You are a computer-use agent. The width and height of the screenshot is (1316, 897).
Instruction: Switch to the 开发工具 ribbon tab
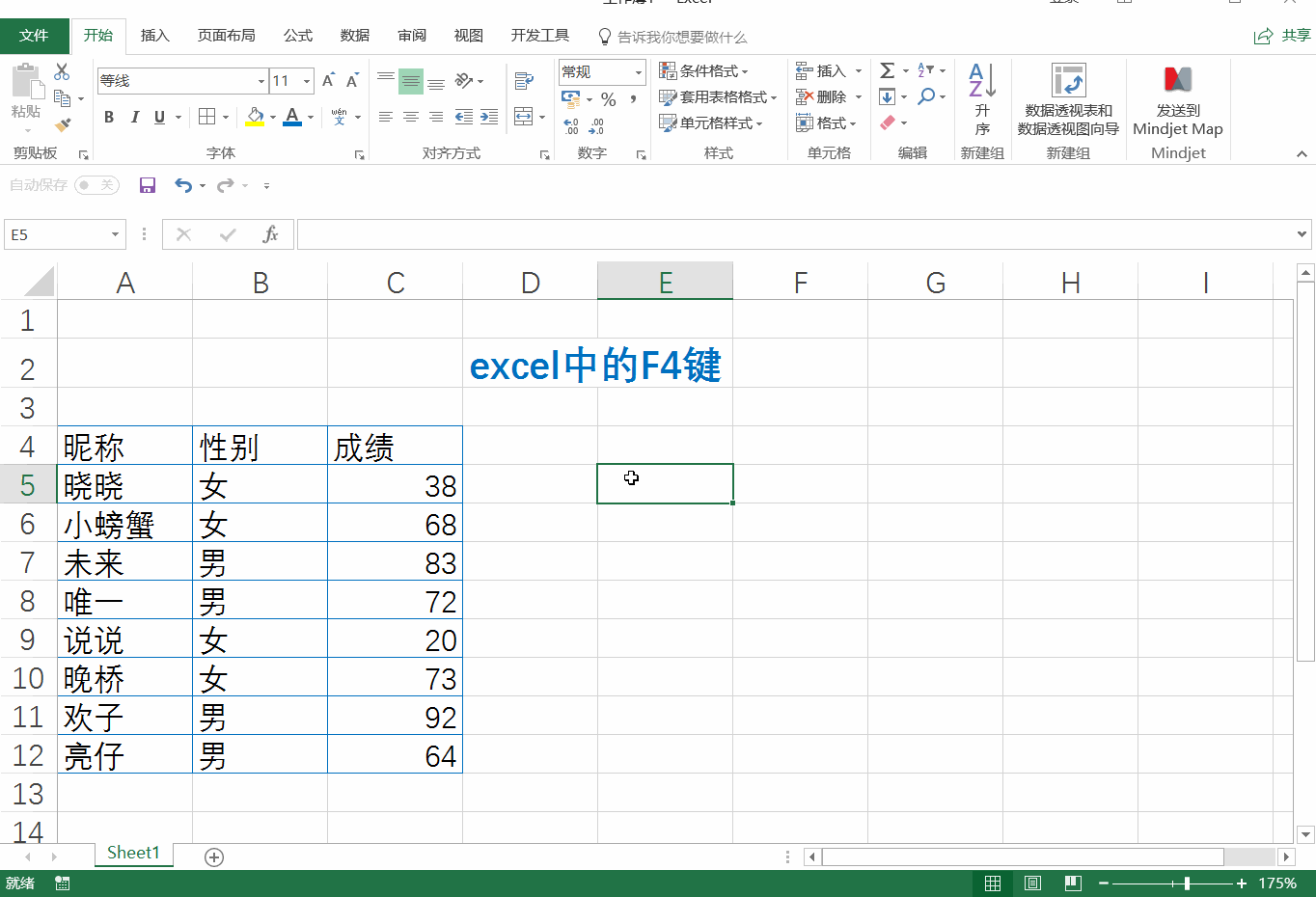pyautogui.click(x=540, y=36)
